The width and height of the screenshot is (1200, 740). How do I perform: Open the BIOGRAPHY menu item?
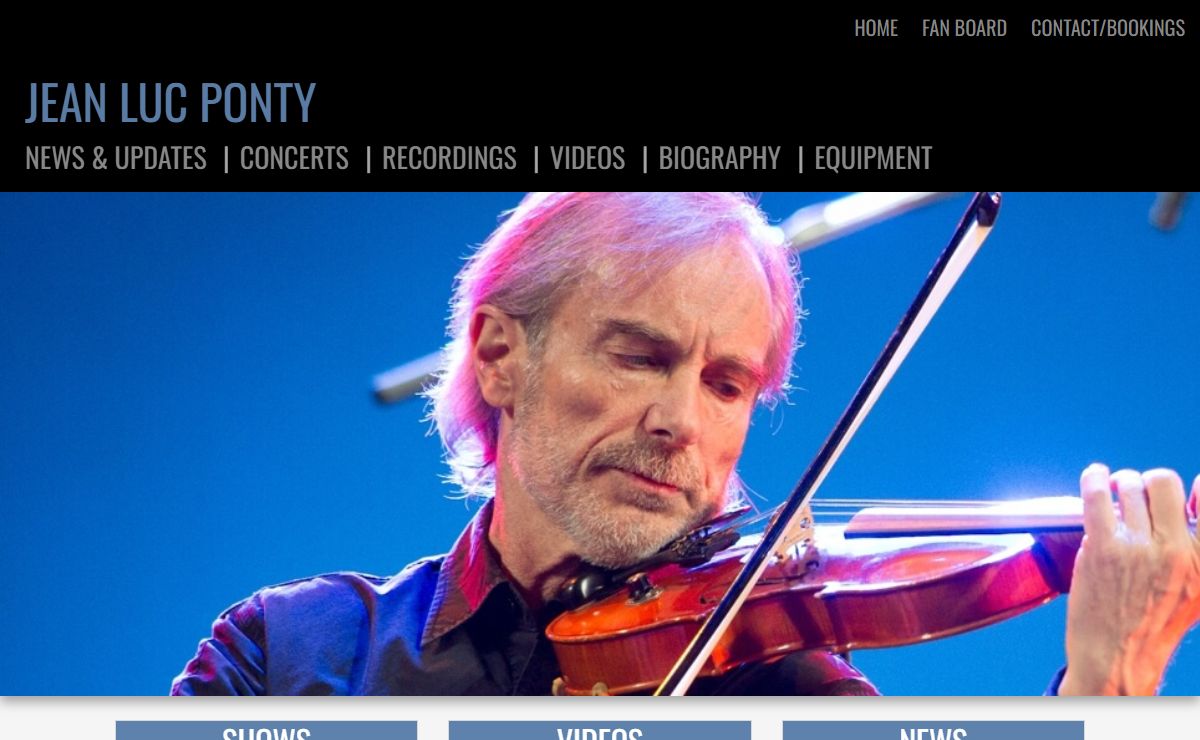[719, 157]
